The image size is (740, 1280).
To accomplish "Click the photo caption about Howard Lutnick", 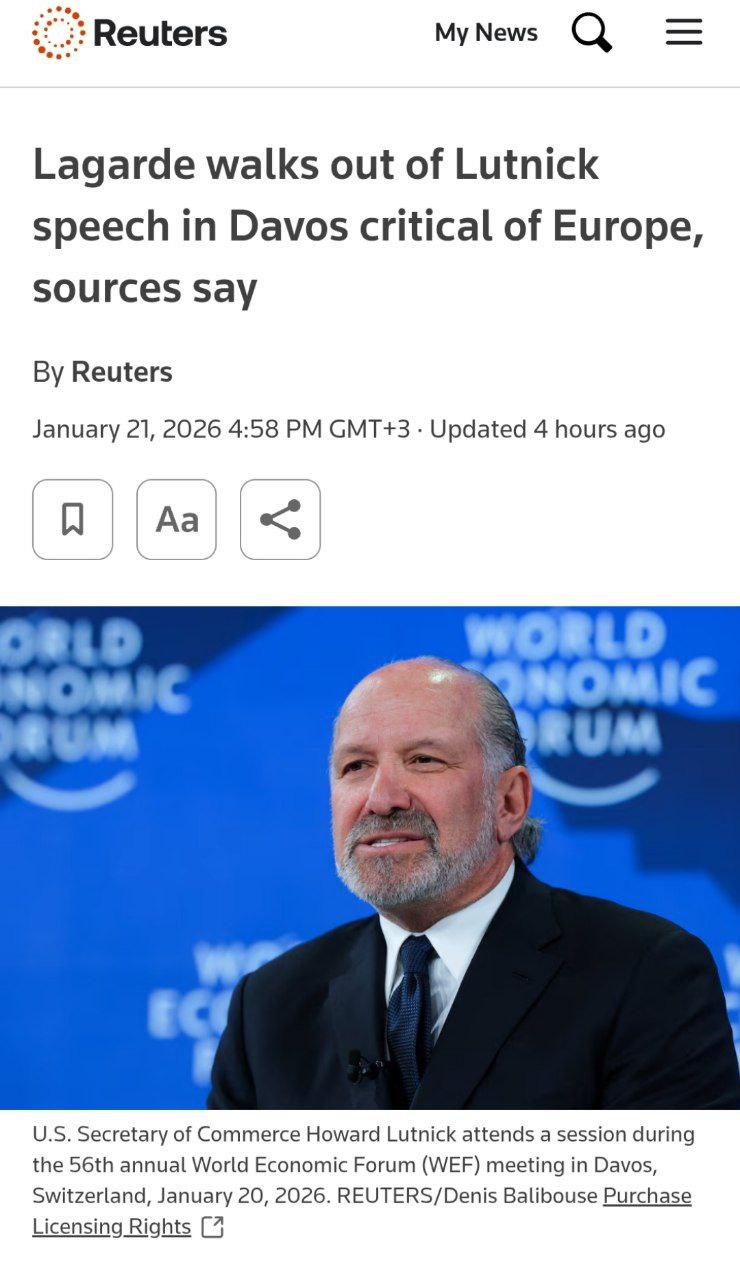I will point(364,1165).
